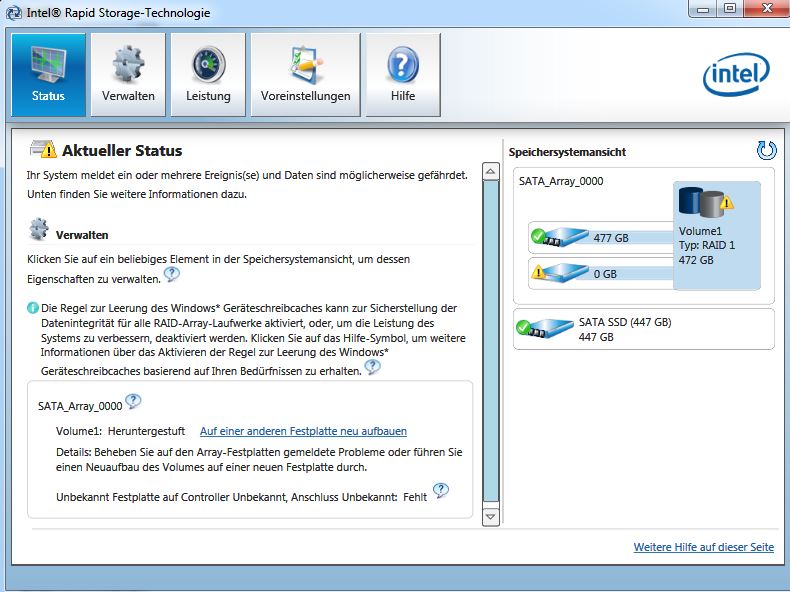Viewport: 790px width, 592px height.
Task: Click the 'Volume1: Heruntergestuft' status text
Action: [x=120, y=431]
